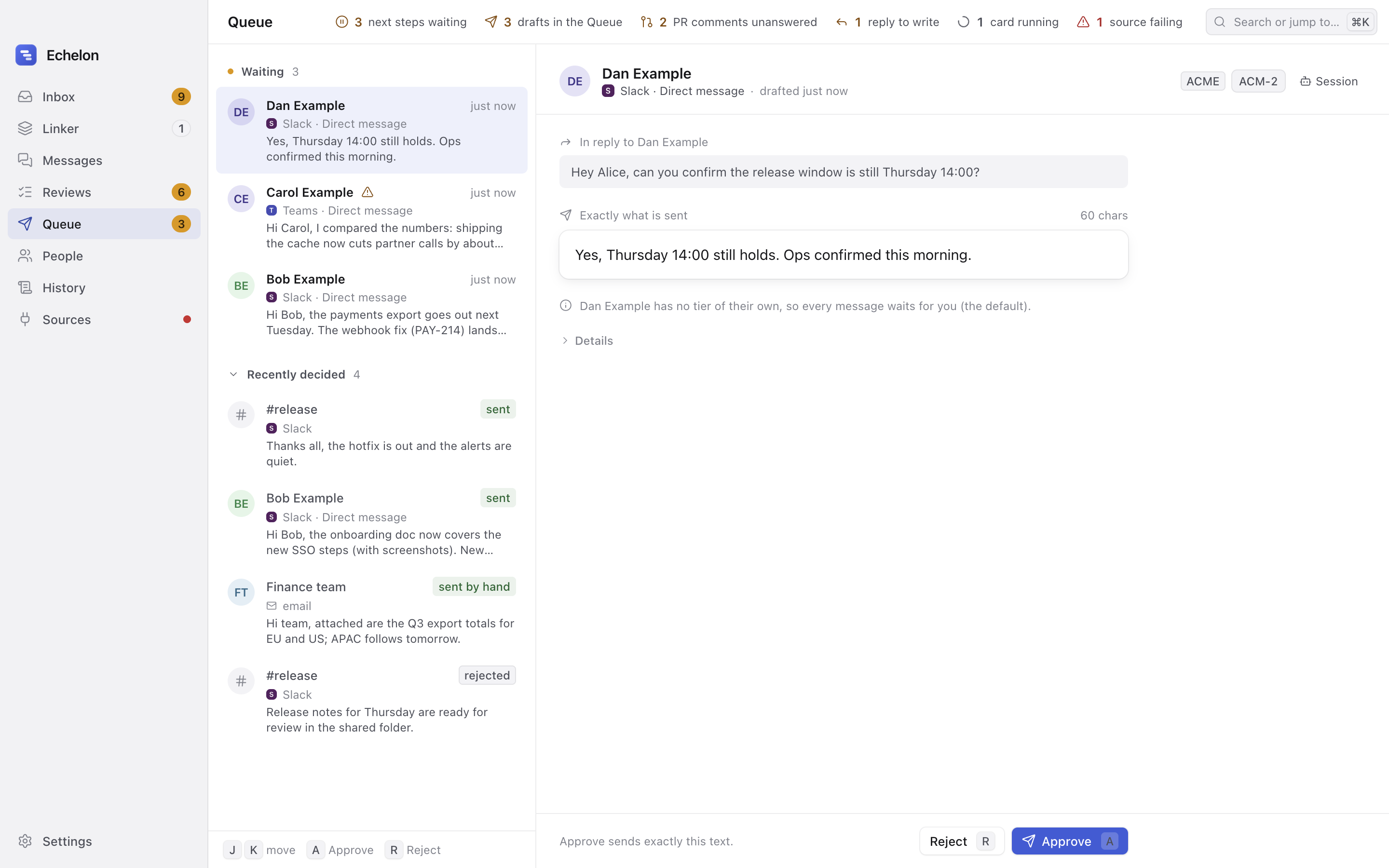This screenshot has width=1389, height=868.
Task: Reject the draft reply
Action: pyautogui.click(x=961, y=841)
